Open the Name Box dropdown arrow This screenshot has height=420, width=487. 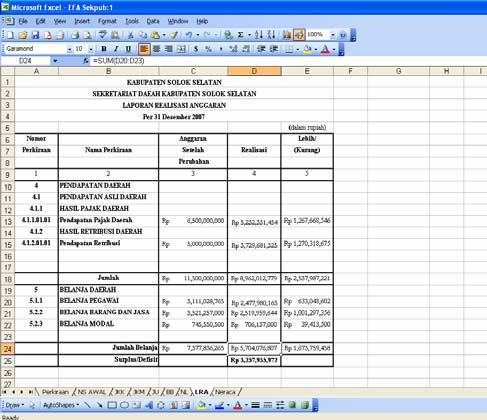pos(55,61)
